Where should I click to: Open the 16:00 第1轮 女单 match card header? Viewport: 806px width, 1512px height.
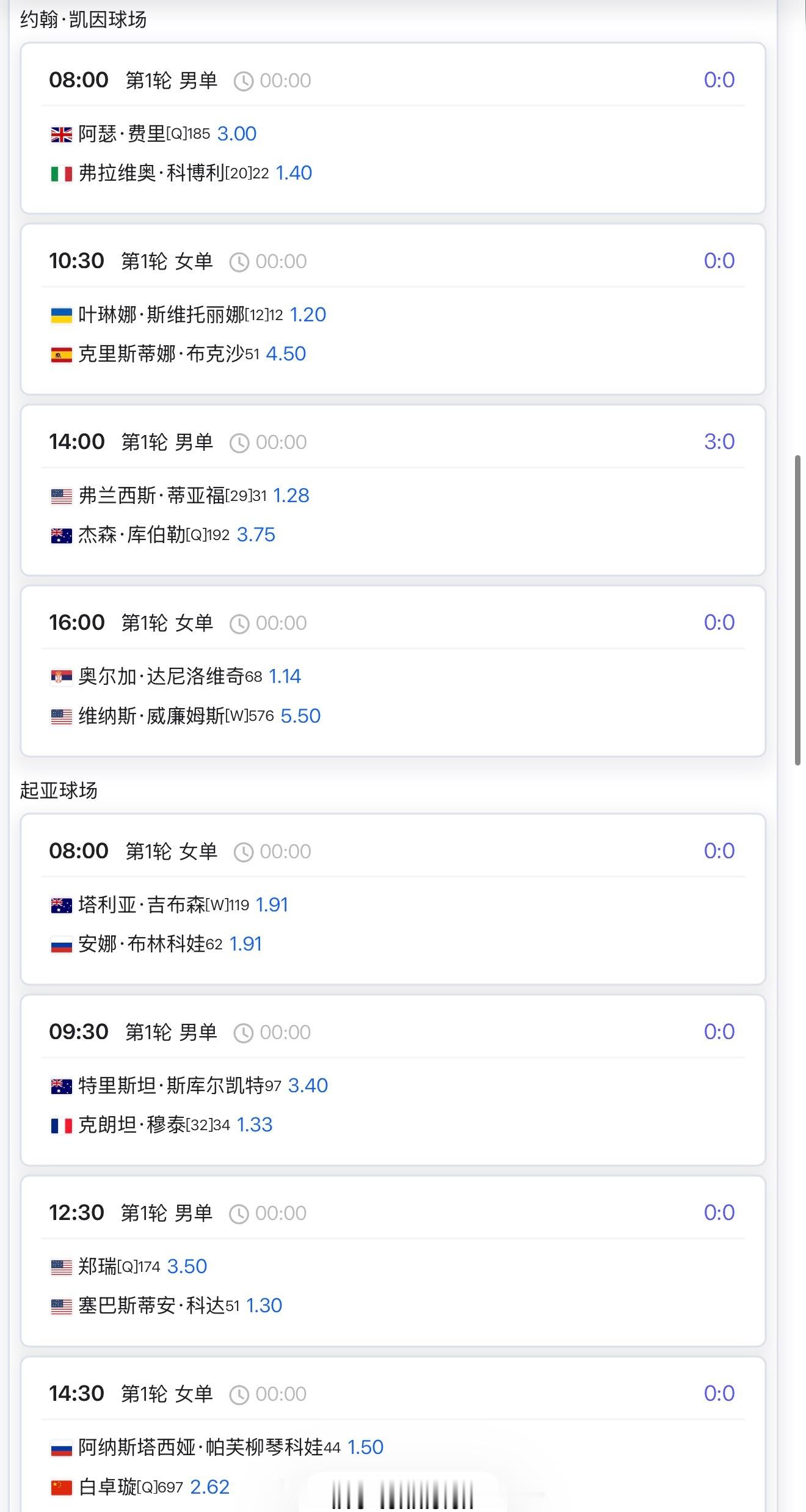click(393, 623)
